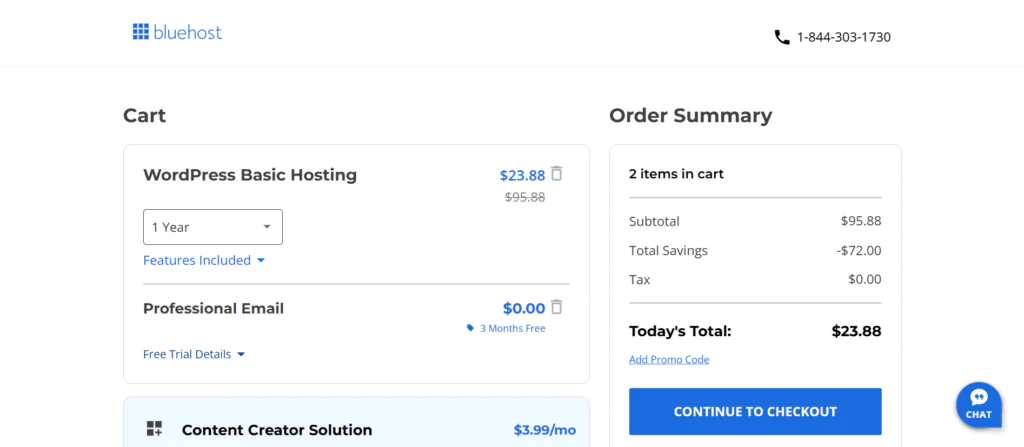Click the Tax $0.00 value
The height and width of the screenshot is (447, 1024).
click(865, 280)
